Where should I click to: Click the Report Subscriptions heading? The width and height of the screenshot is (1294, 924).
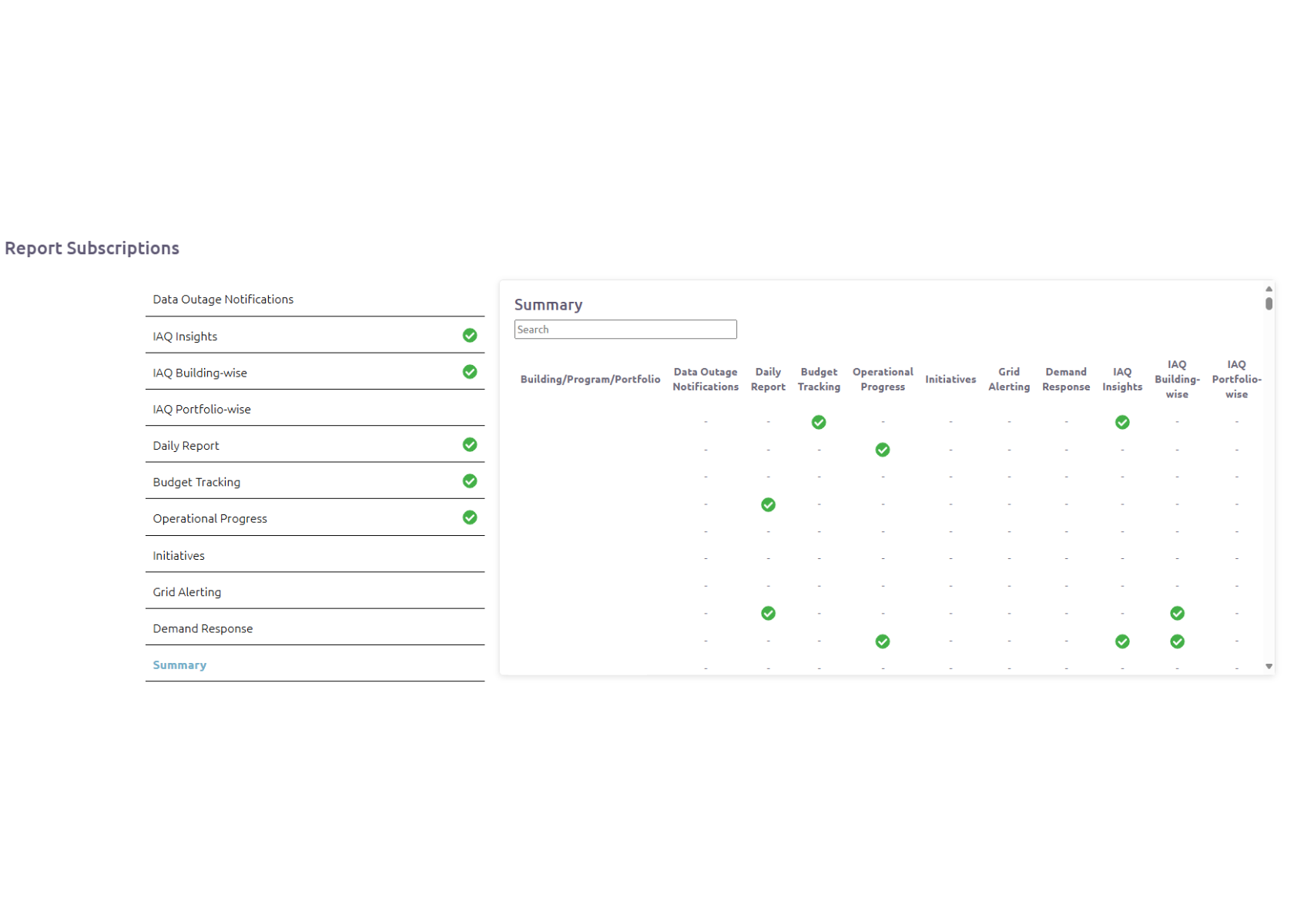92,248
